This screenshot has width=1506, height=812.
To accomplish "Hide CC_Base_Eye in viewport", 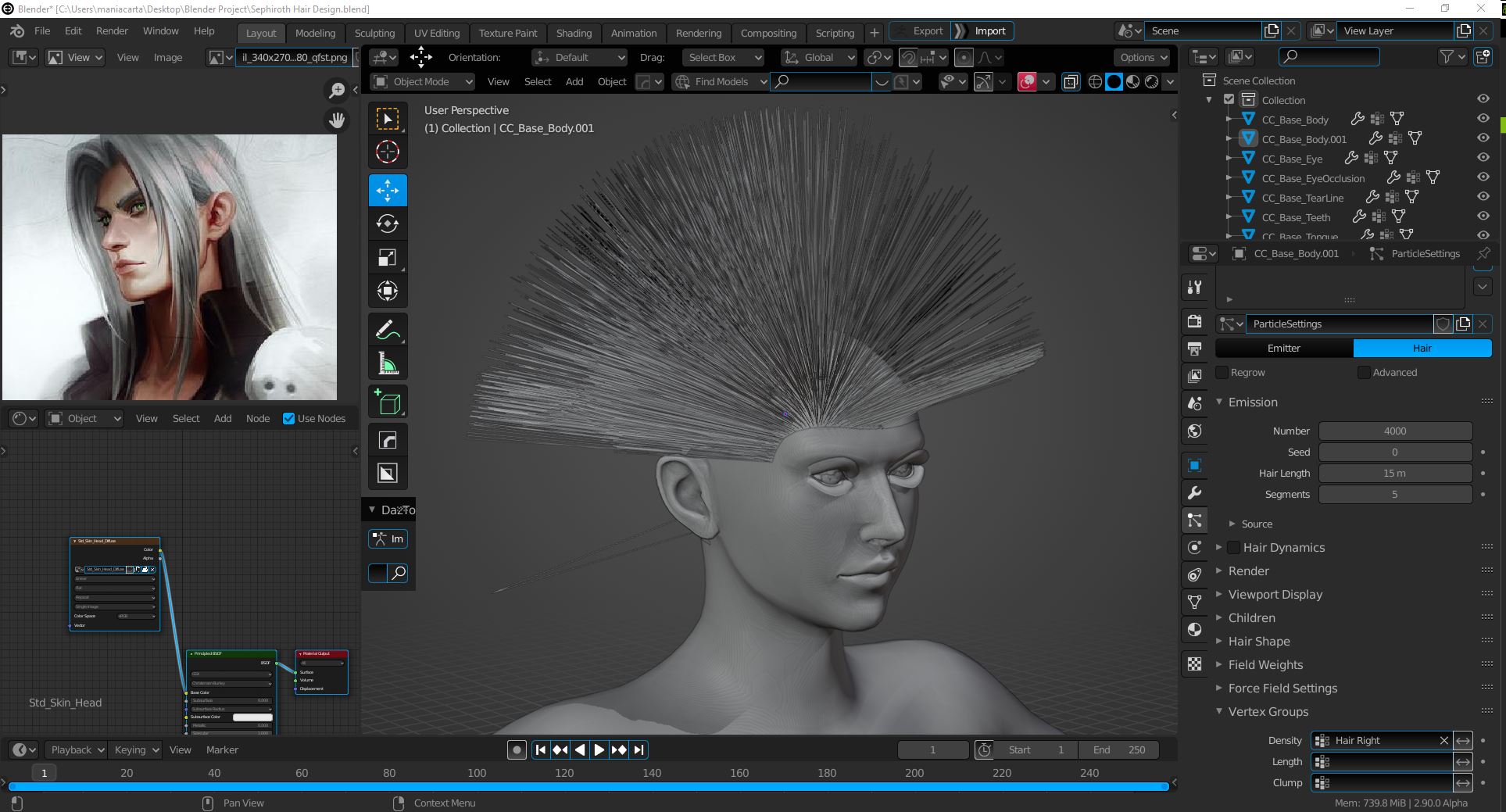I will pos(1483,158).
